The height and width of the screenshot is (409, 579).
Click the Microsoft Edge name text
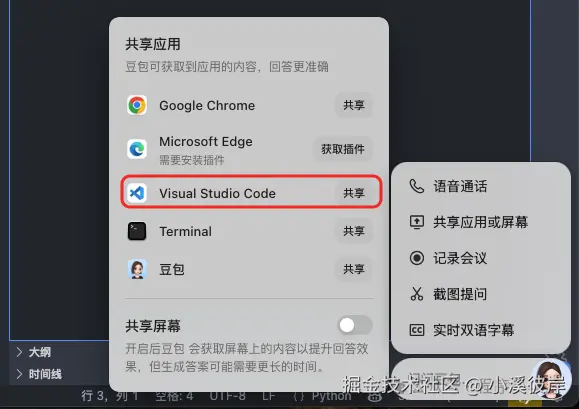206,142
